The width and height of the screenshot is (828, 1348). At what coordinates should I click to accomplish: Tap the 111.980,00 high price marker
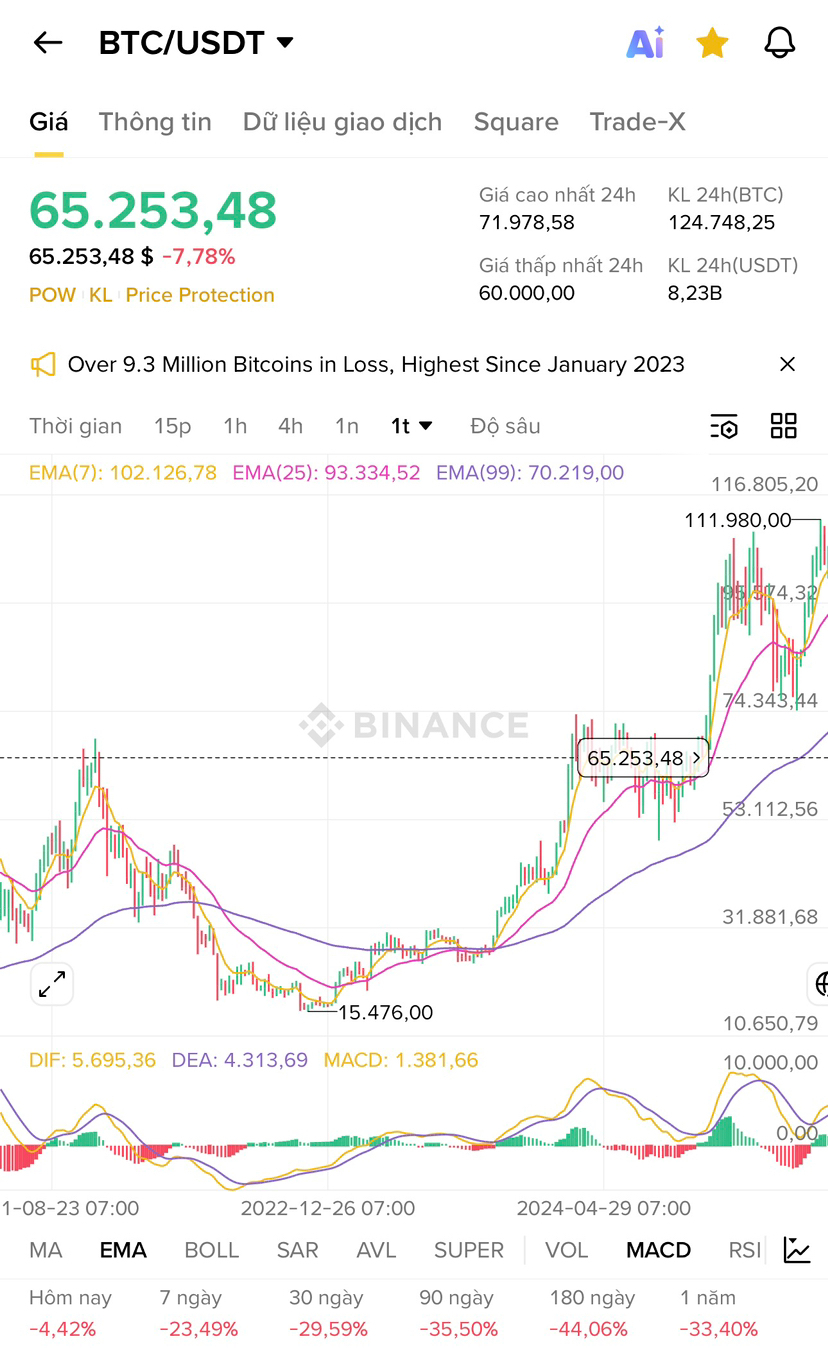coord(737,520)
